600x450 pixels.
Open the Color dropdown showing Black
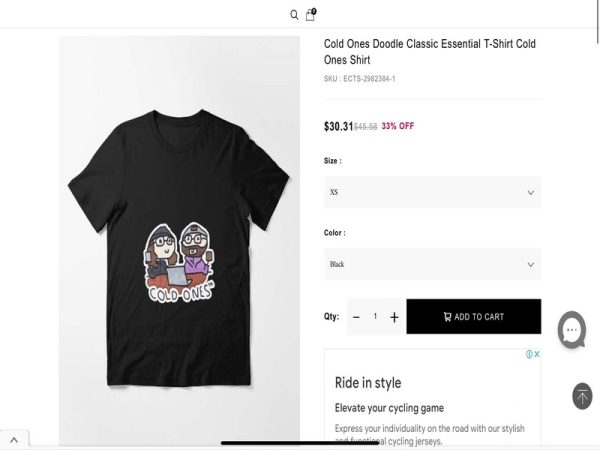click(432, 264)
